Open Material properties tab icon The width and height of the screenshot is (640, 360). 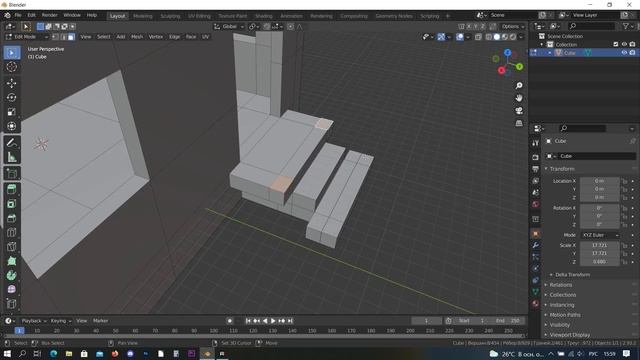click(x=536, y=303)
